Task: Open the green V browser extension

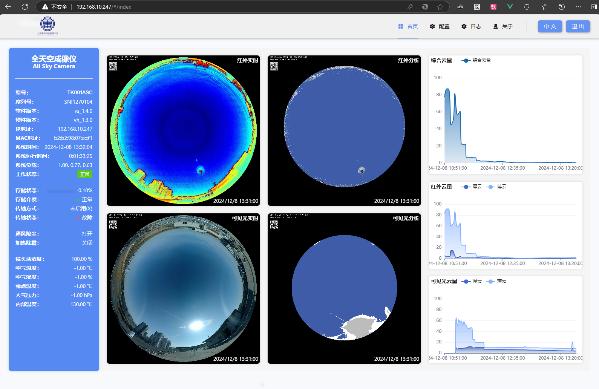Action: coord(510,6)
